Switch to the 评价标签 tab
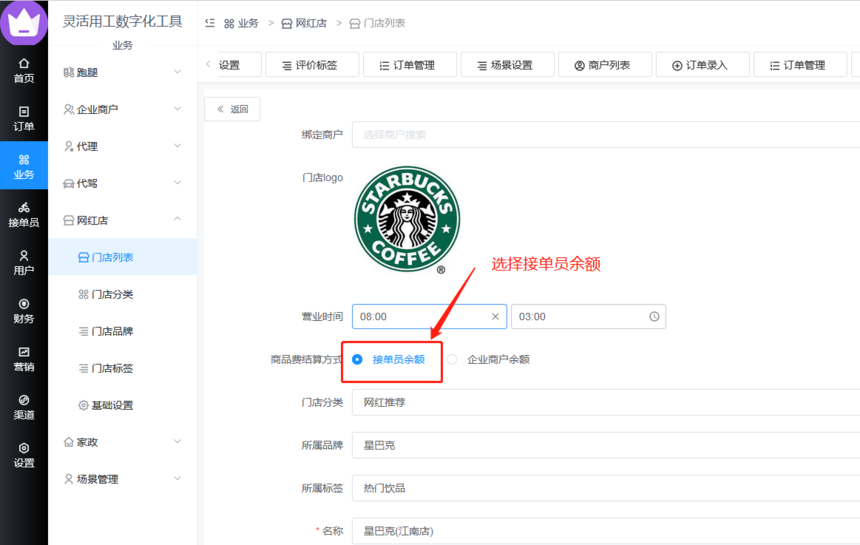 coord(312,65)
